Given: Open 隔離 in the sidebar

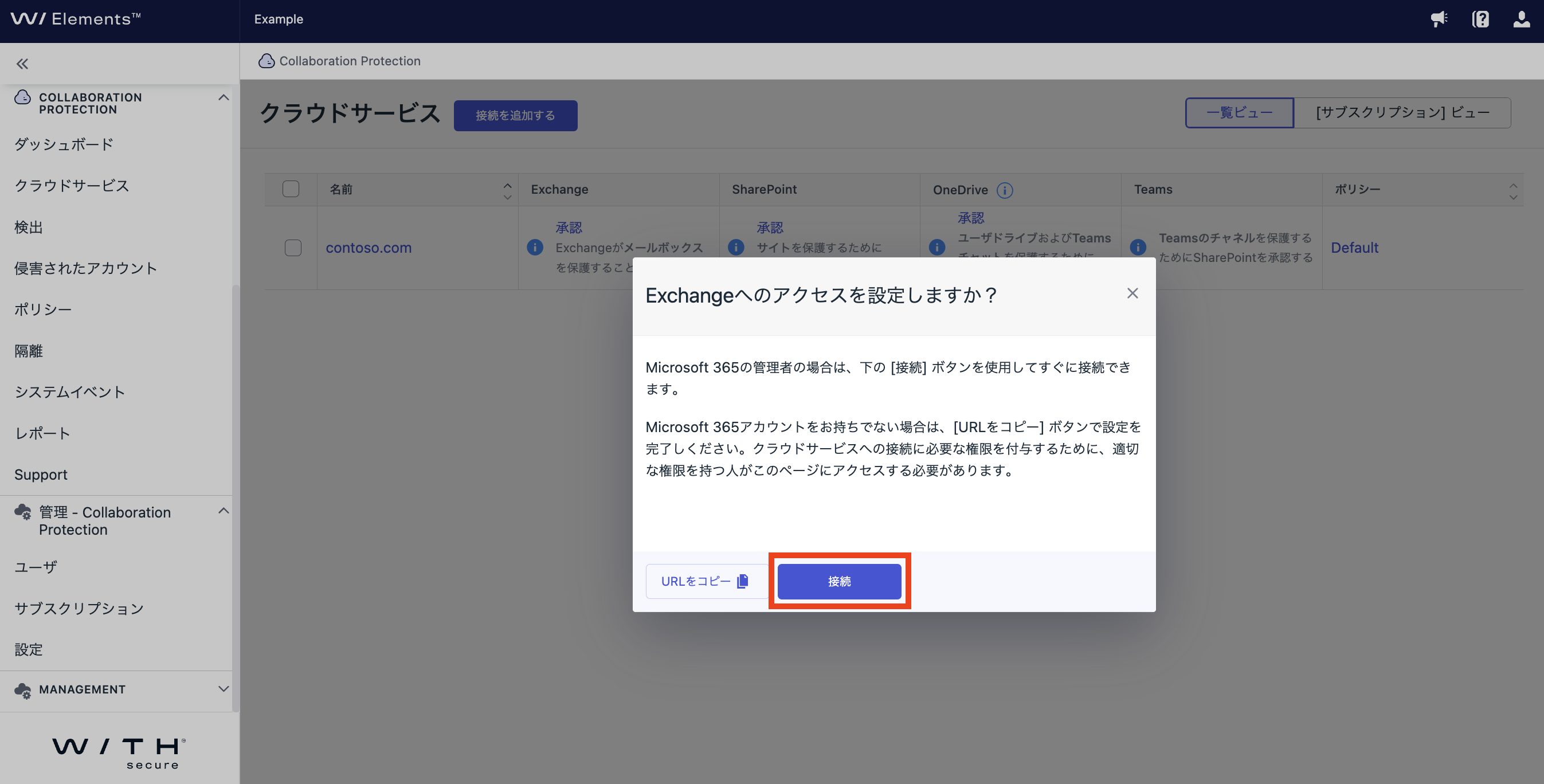Looking at the screenshot, I should pyautogui.click(x=29, y=351).
